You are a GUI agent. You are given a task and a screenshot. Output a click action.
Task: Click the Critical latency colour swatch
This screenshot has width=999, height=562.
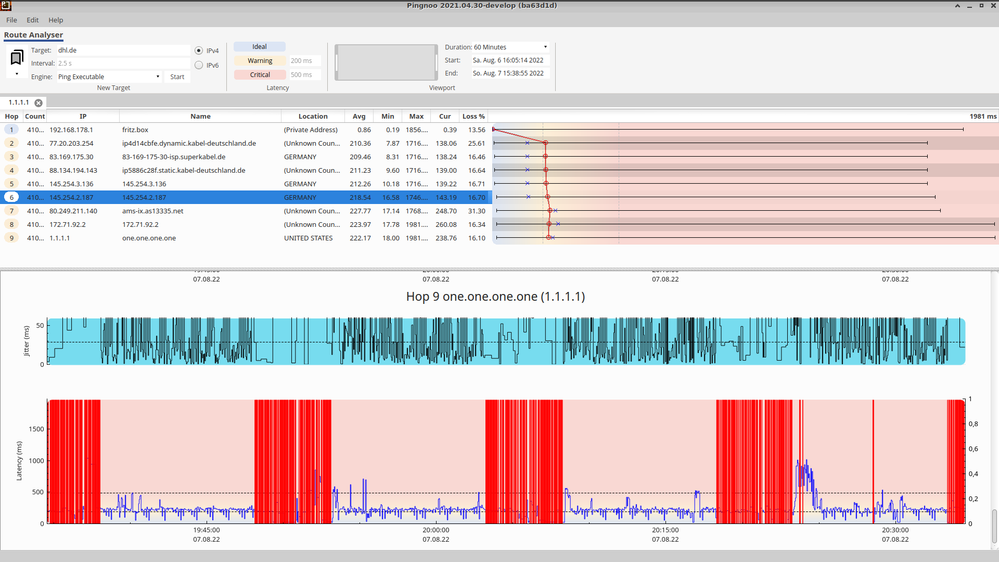(259, 75)
